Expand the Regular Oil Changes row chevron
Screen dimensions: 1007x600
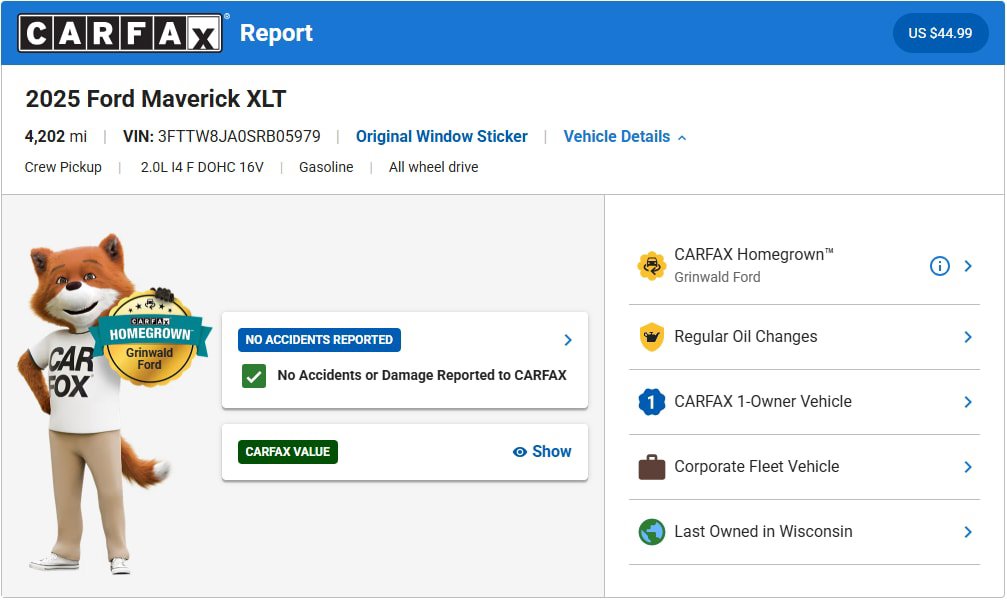pos(968,337)
